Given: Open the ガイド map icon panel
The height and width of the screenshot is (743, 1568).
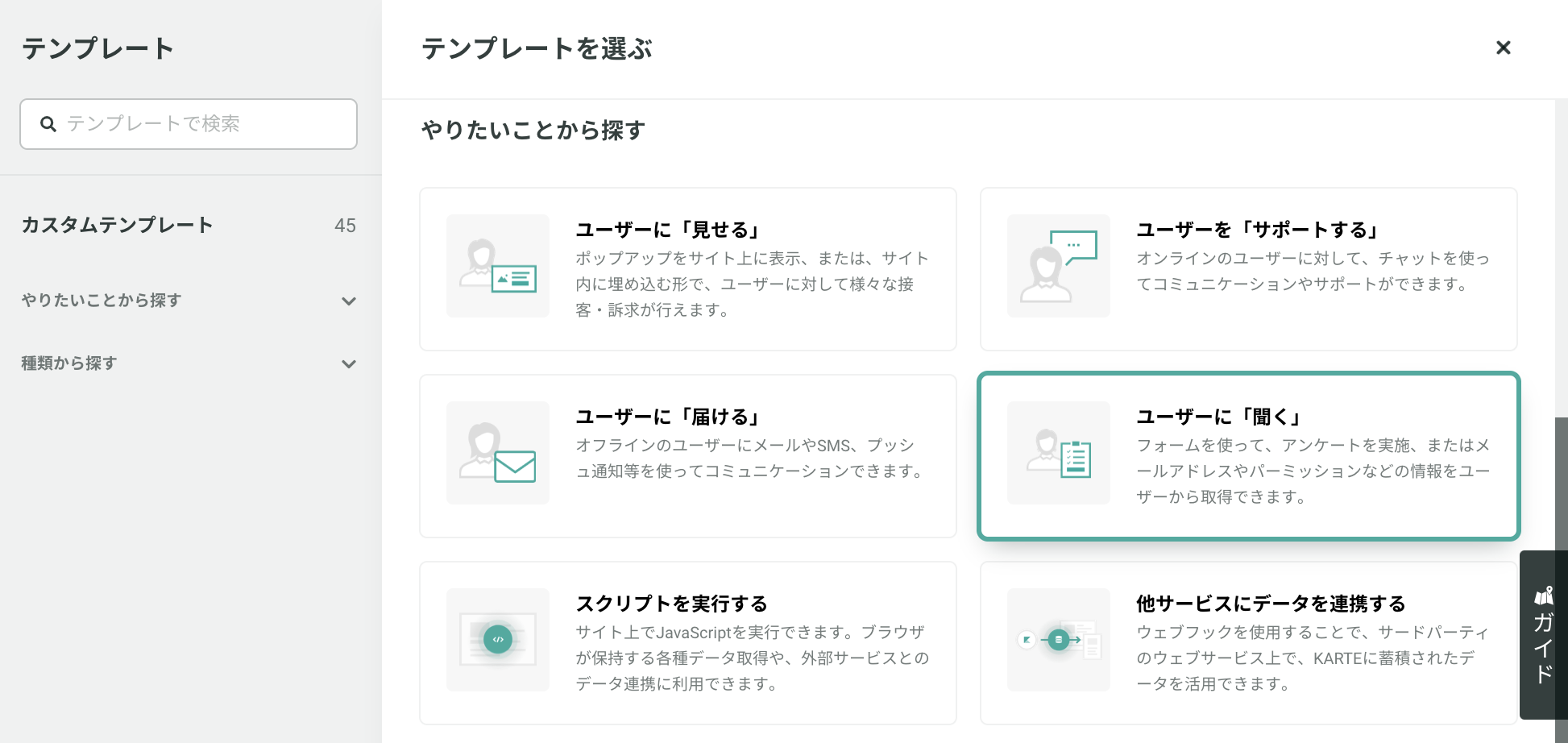Looking at the screenshot, I should click(x=1543, y=635).
